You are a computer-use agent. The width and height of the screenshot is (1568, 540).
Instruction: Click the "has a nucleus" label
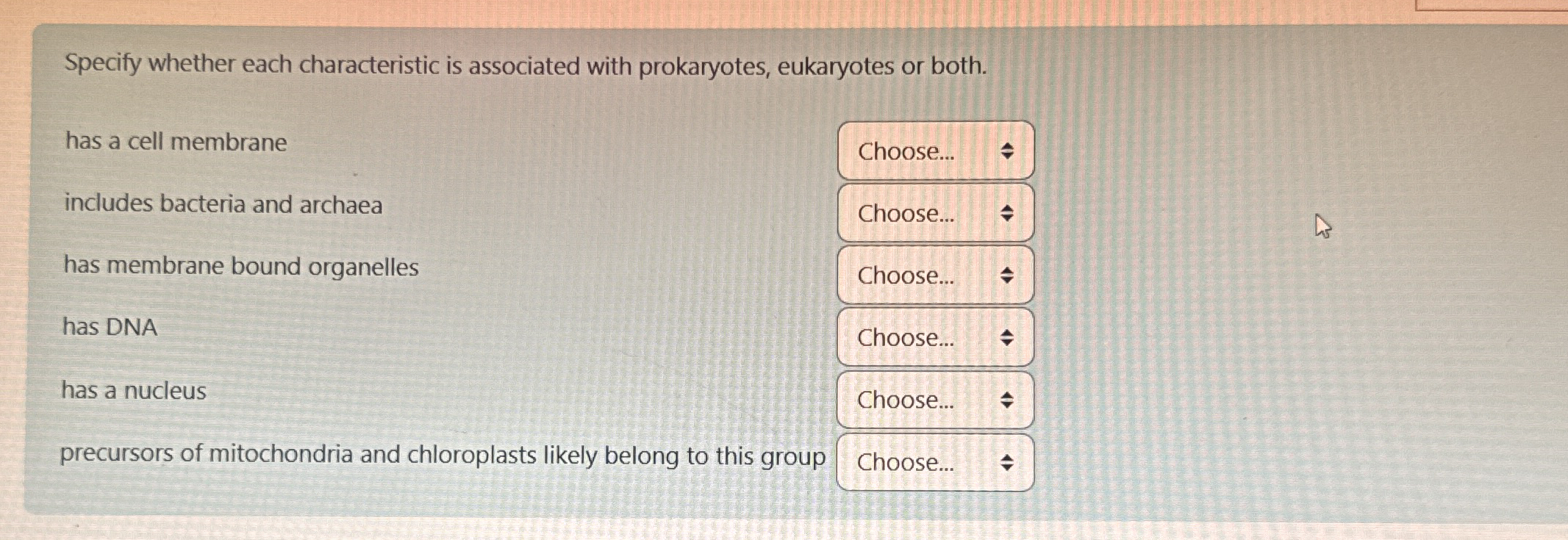point(133,391)
